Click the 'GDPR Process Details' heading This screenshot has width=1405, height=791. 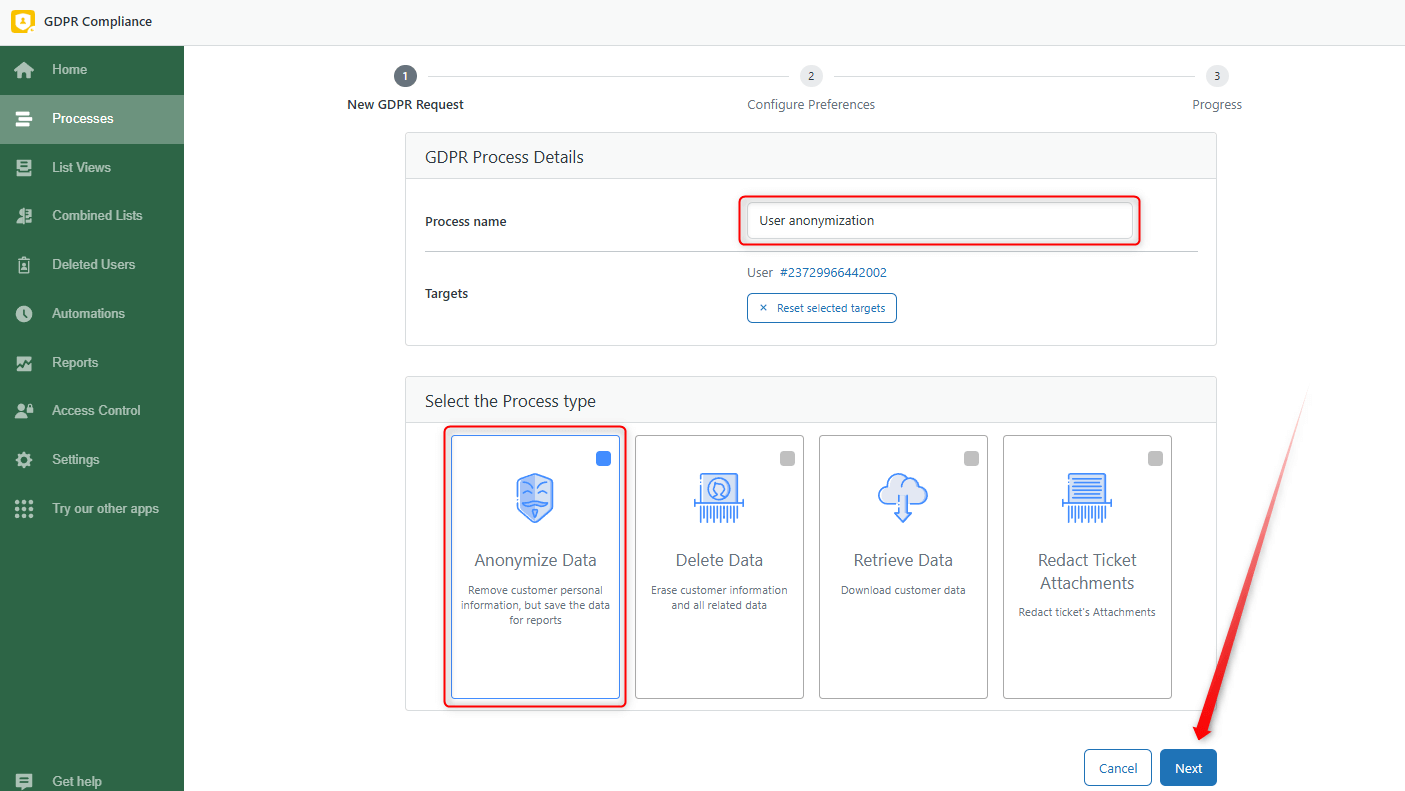(x=504, y=157)
